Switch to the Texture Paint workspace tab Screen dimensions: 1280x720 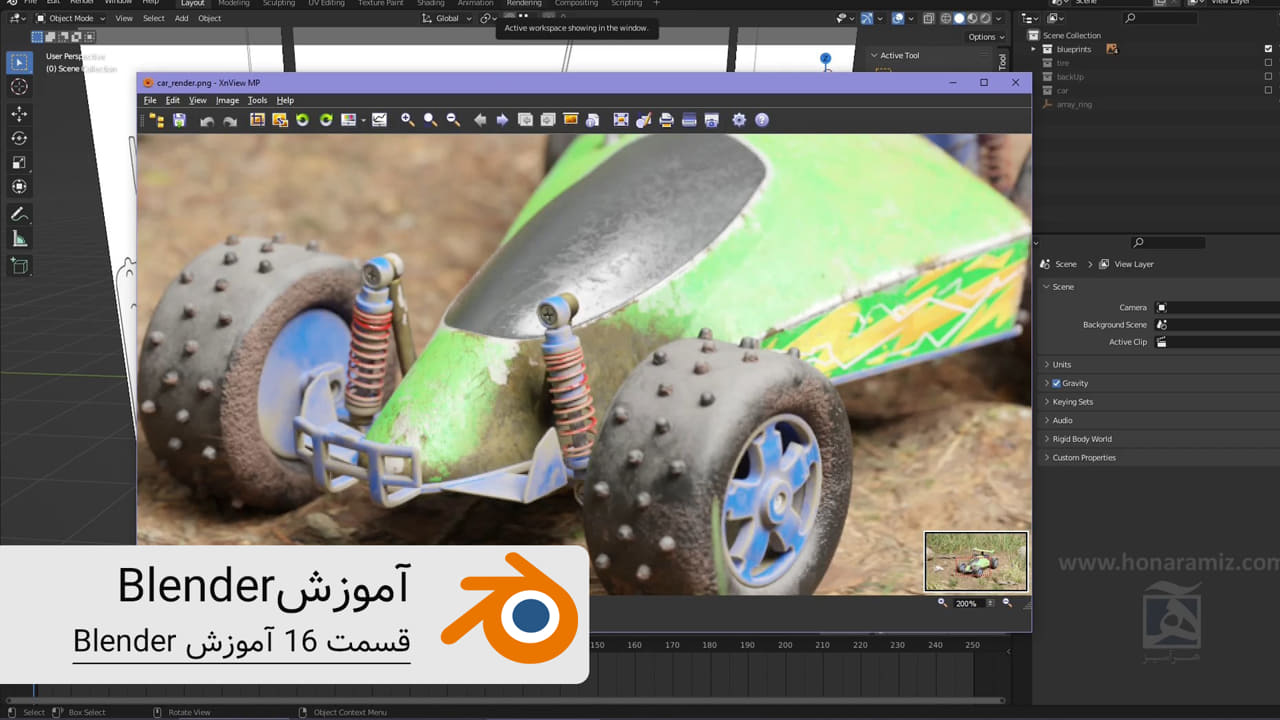(380, 3)
